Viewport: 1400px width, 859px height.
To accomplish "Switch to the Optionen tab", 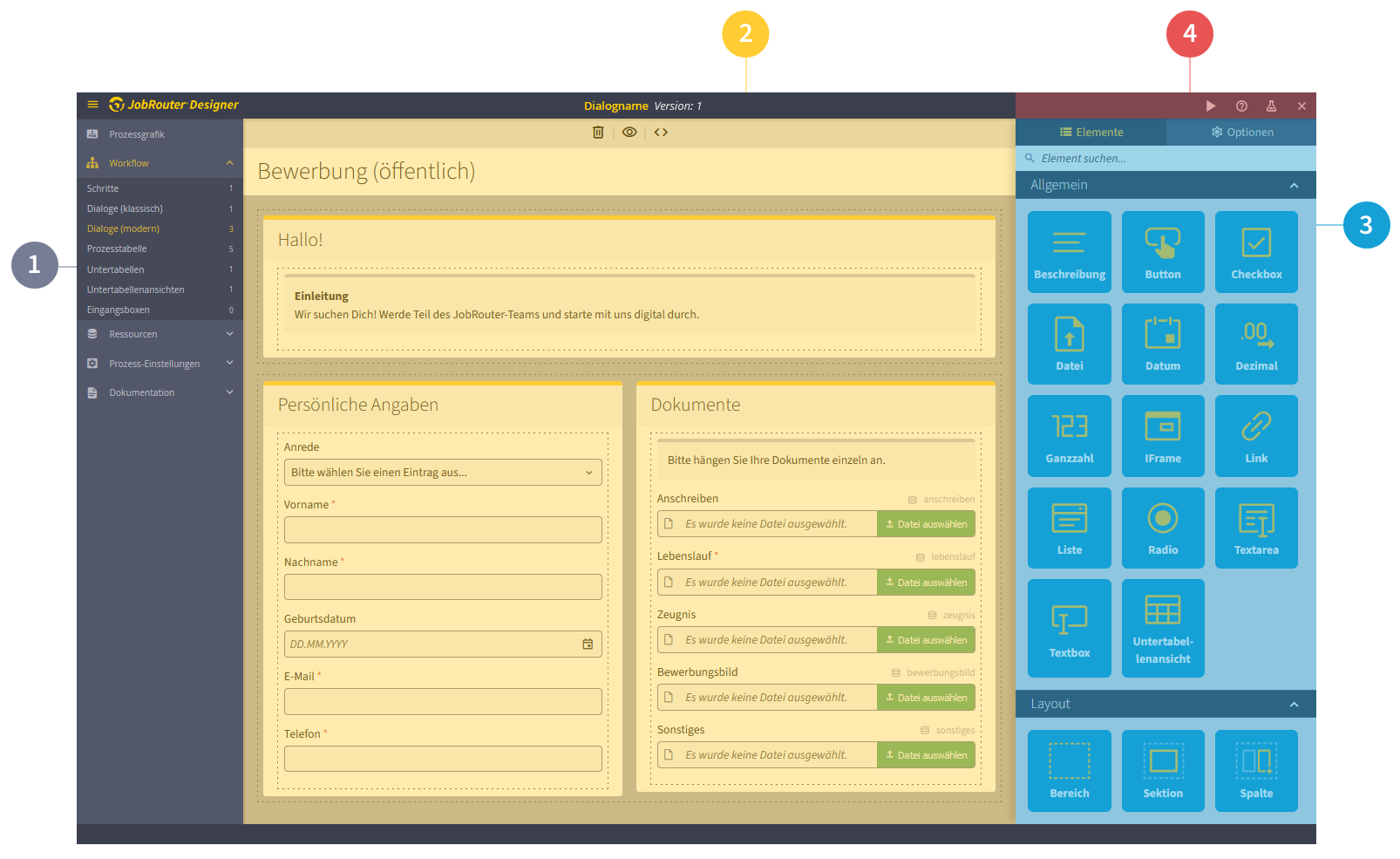I will (x=1241, y=133).
